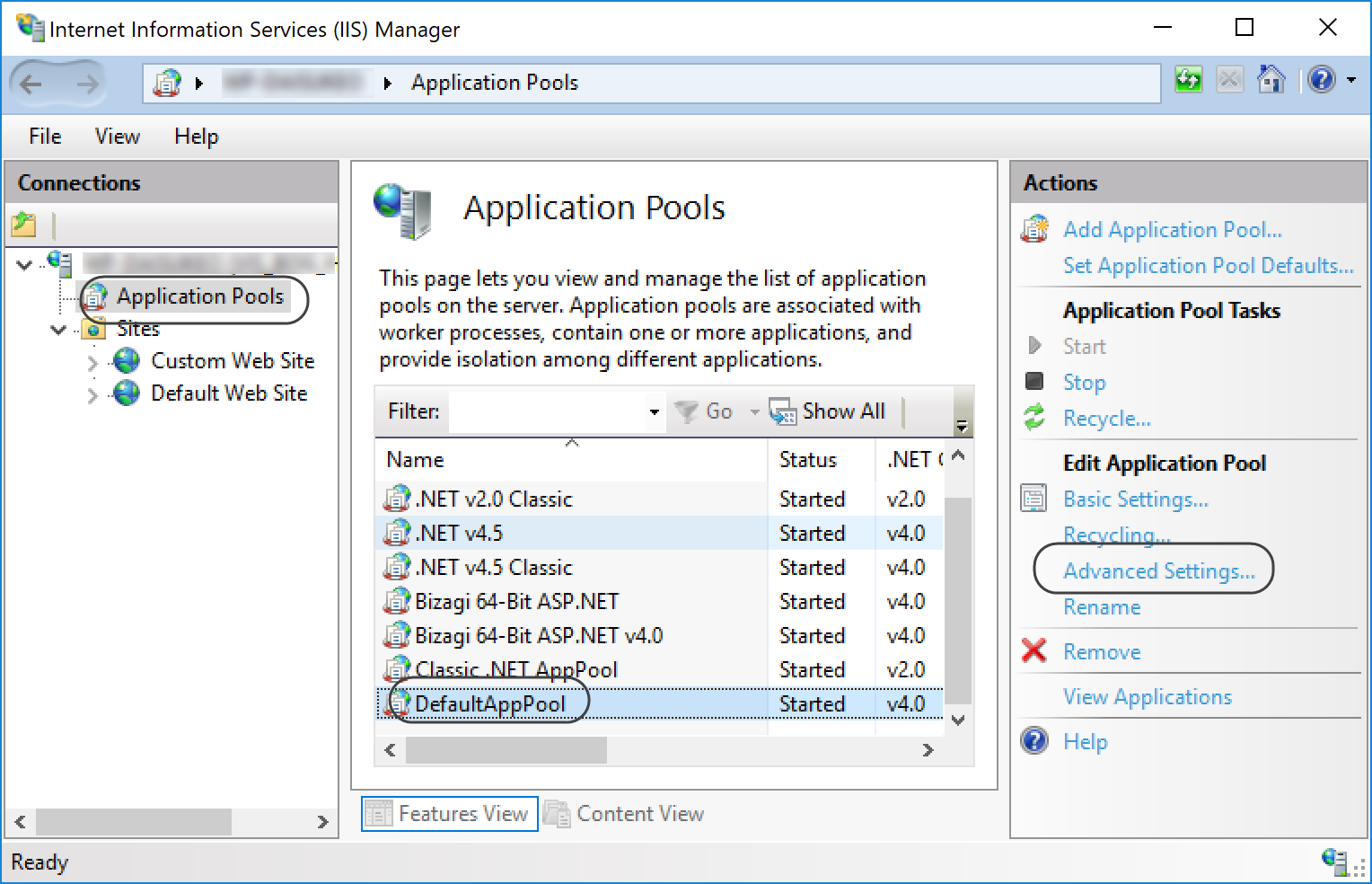The height and width of the screenshot is (884, 1372).
Task: Switch to Features View tab
Action: [x=450, y=814]
